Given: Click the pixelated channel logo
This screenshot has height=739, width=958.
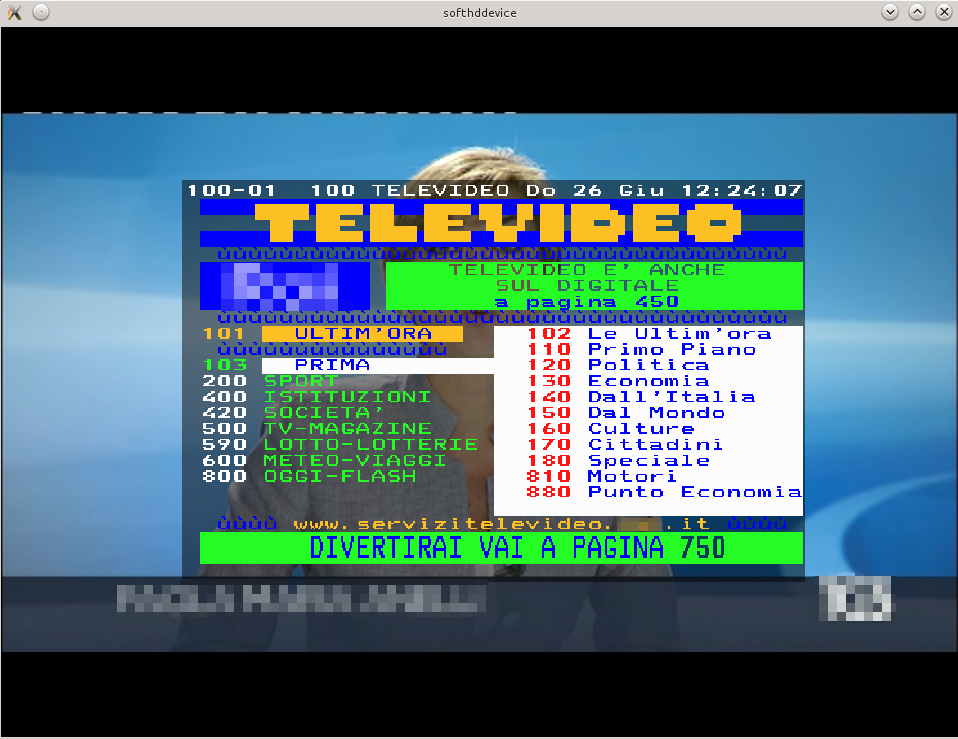Looking at the screenshot, I should [x=855, y=598].
